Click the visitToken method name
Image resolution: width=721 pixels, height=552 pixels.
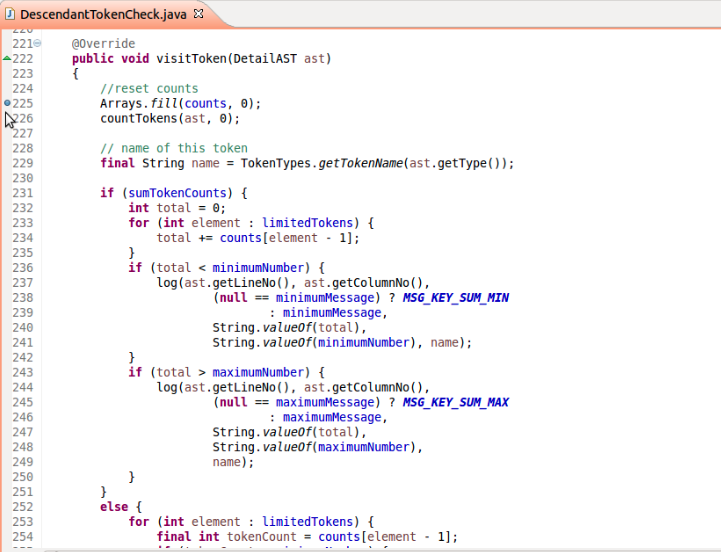coord(192,59)
